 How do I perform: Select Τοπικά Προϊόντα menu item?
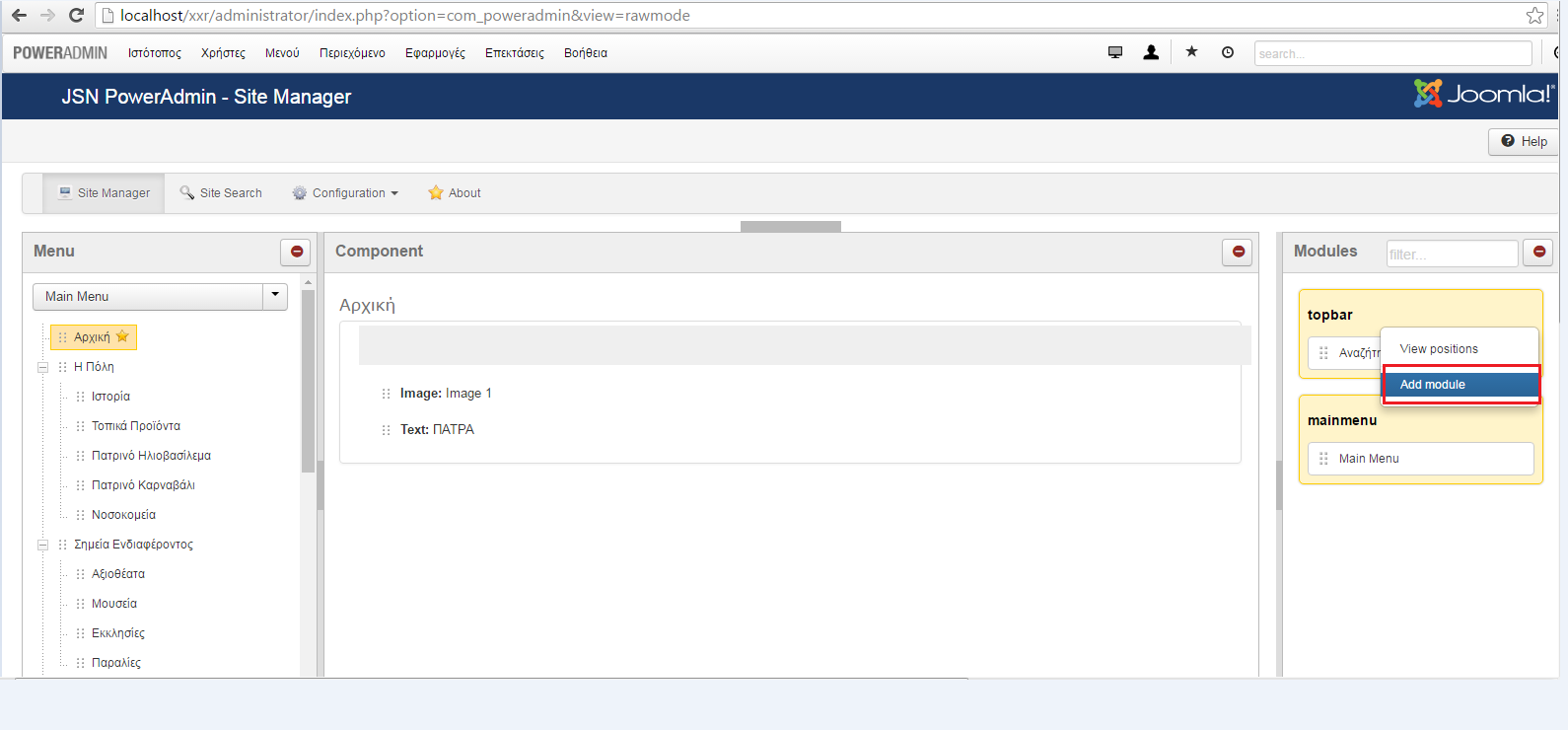pos(136,426)
